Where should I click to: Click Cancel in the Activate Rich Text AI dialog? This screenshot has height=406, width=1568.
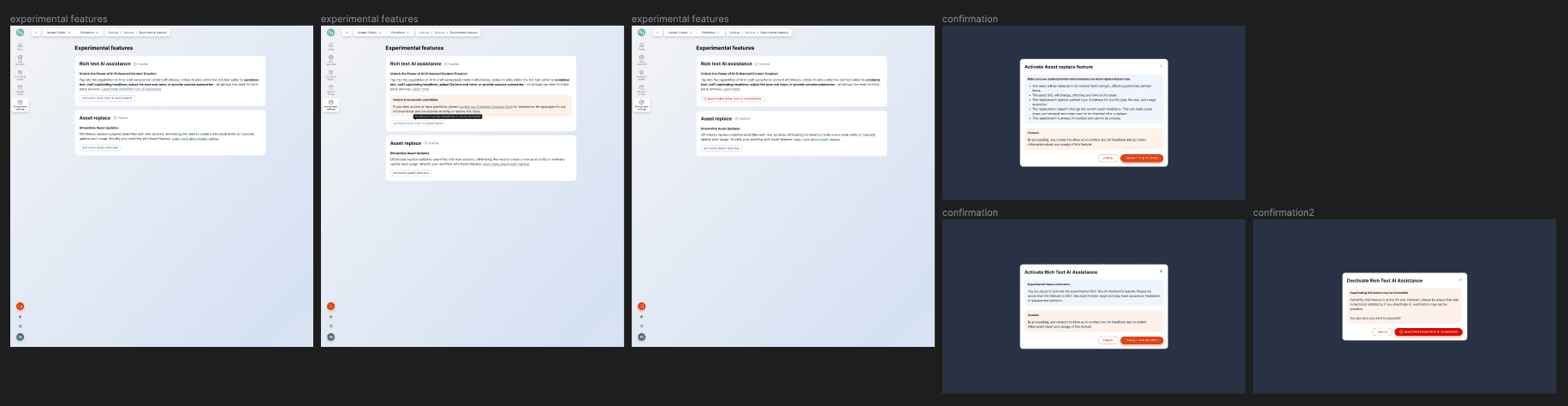point(1108,340)
